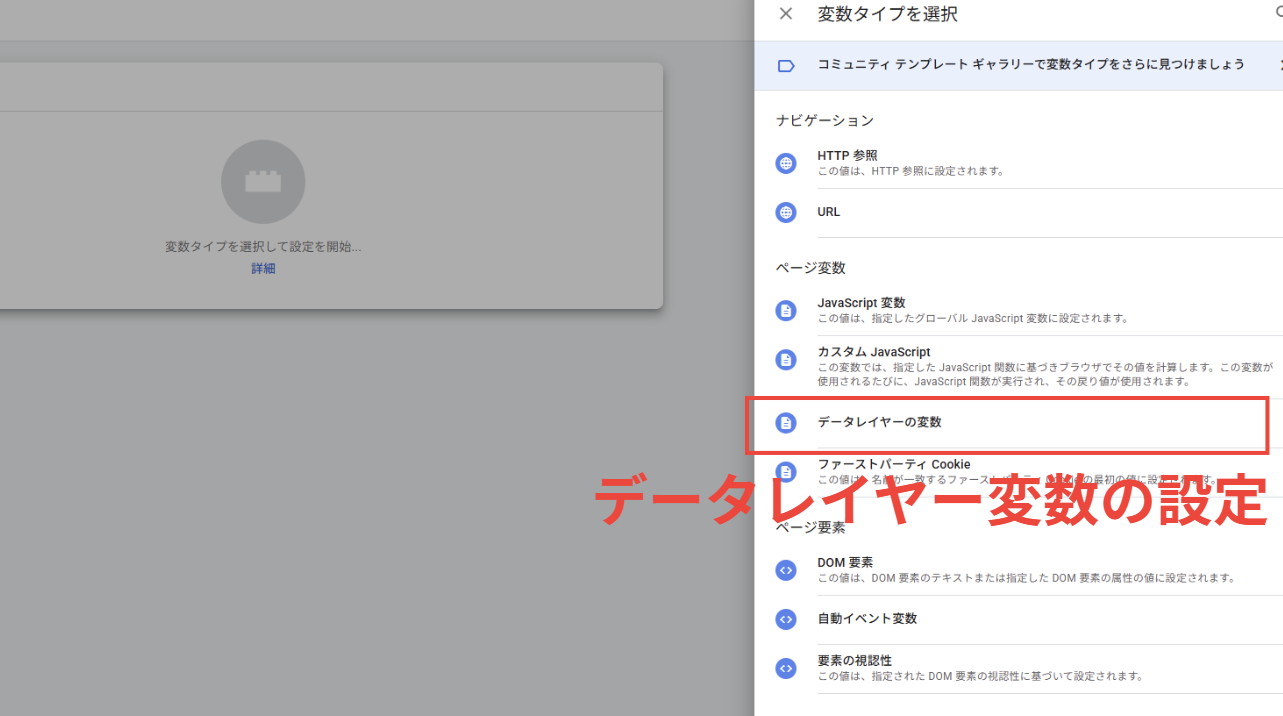Click the 要素の視認性 description text
This screenshot has width=1283, height=716.
pos(980,676)
